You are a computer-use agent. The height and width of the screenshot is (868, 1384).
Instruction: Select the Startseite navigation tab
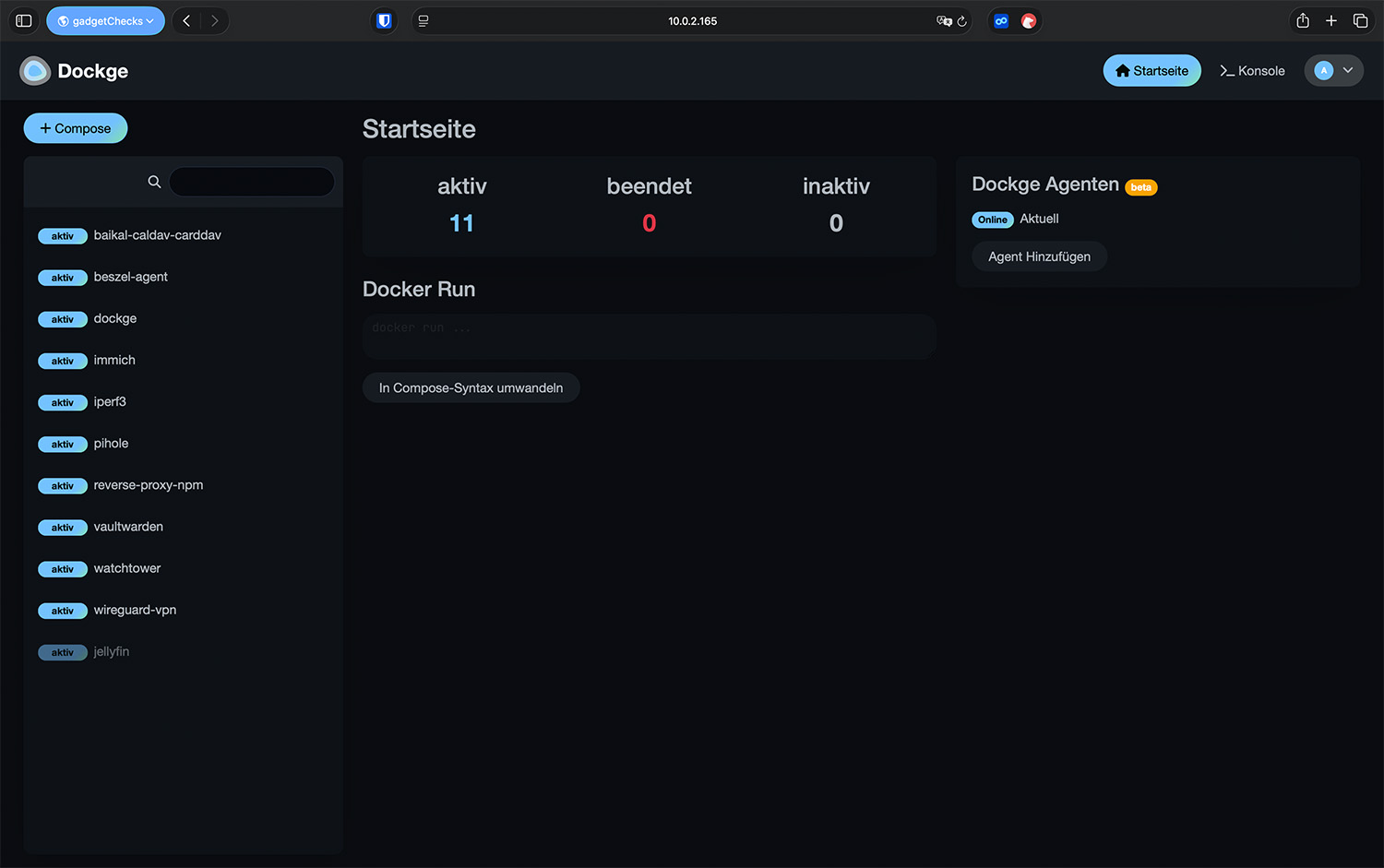coord(1151,71)
